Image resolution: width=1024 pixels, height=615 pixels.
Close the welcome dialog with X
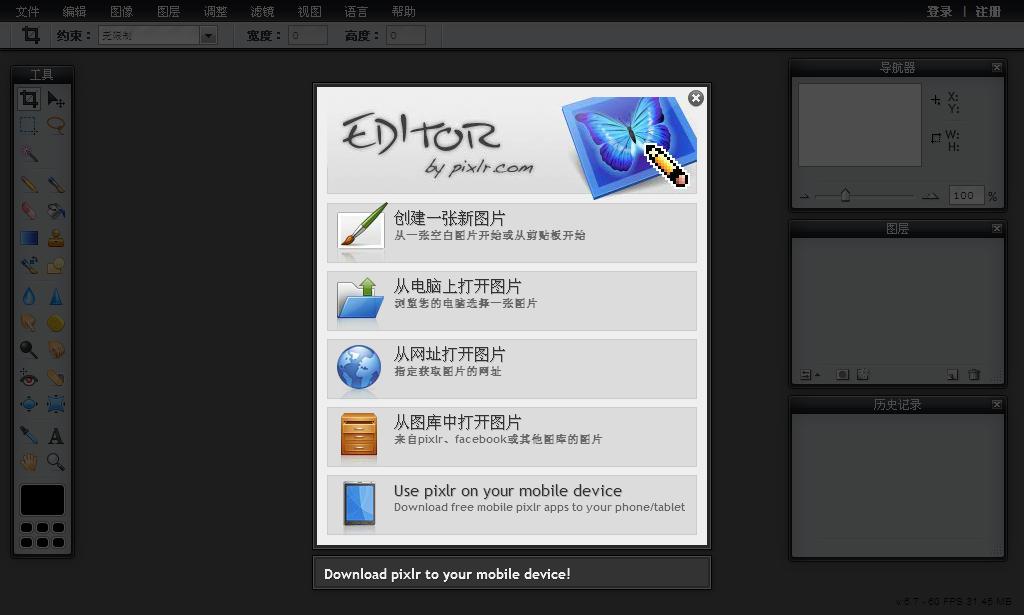696,98
